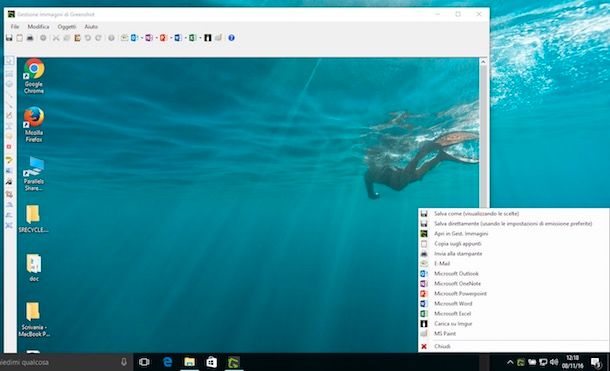Click the E-Mail envelope toolbar icon

pos(124,38)
